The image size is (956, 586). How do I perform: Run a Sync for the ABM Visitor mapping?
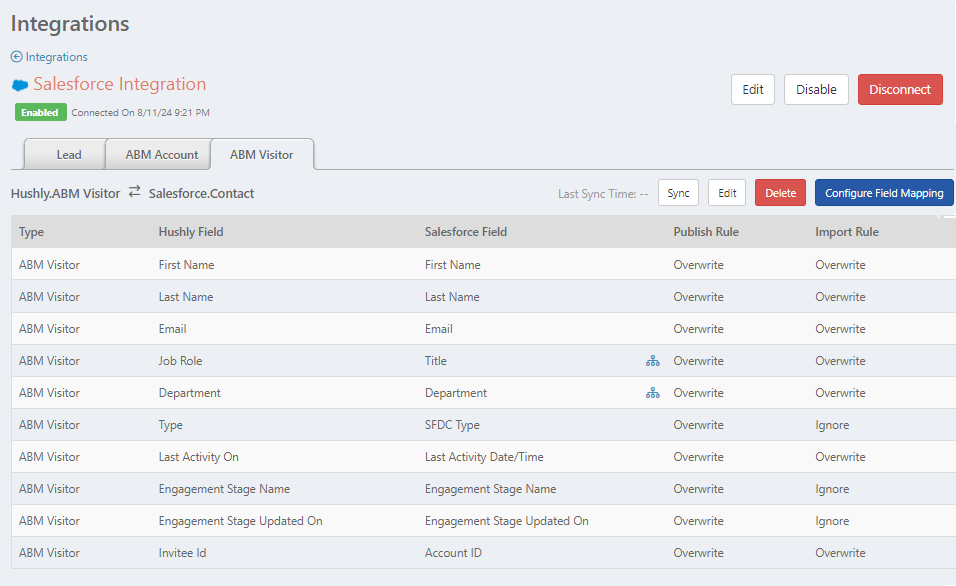(678, 193)
